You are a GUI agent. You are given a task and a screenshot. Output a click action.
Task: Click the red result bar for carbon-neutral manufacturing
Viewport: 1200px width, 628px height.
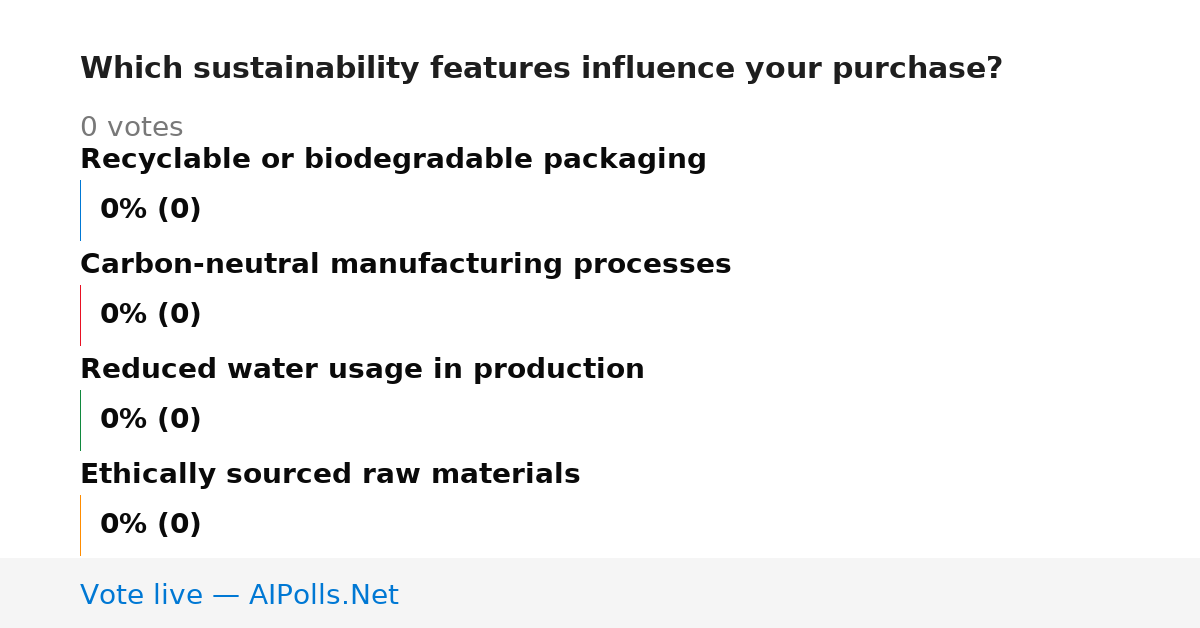80,315
